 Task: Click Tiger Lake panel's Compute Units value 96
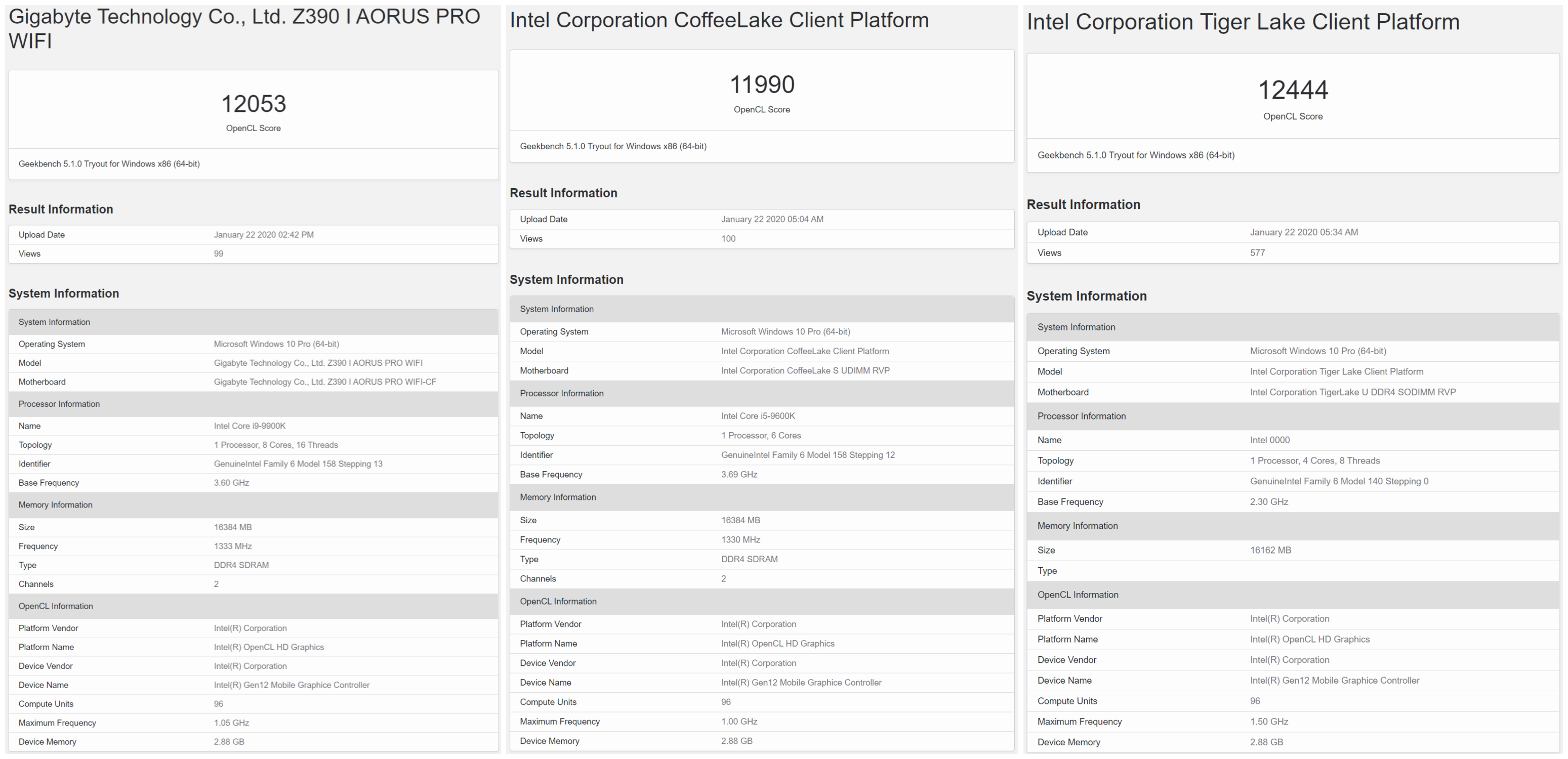(x=1255, y=701)
